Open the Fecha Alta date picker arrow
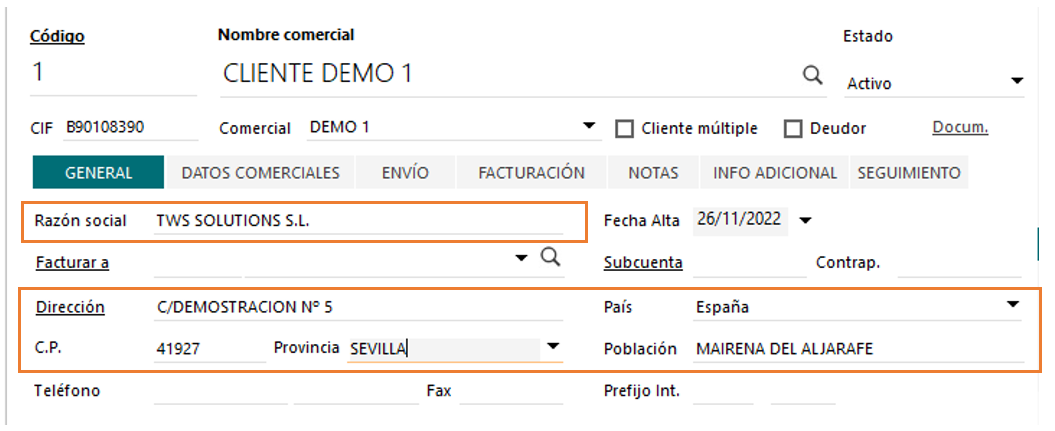1055x431 pixels. [805, 220]
